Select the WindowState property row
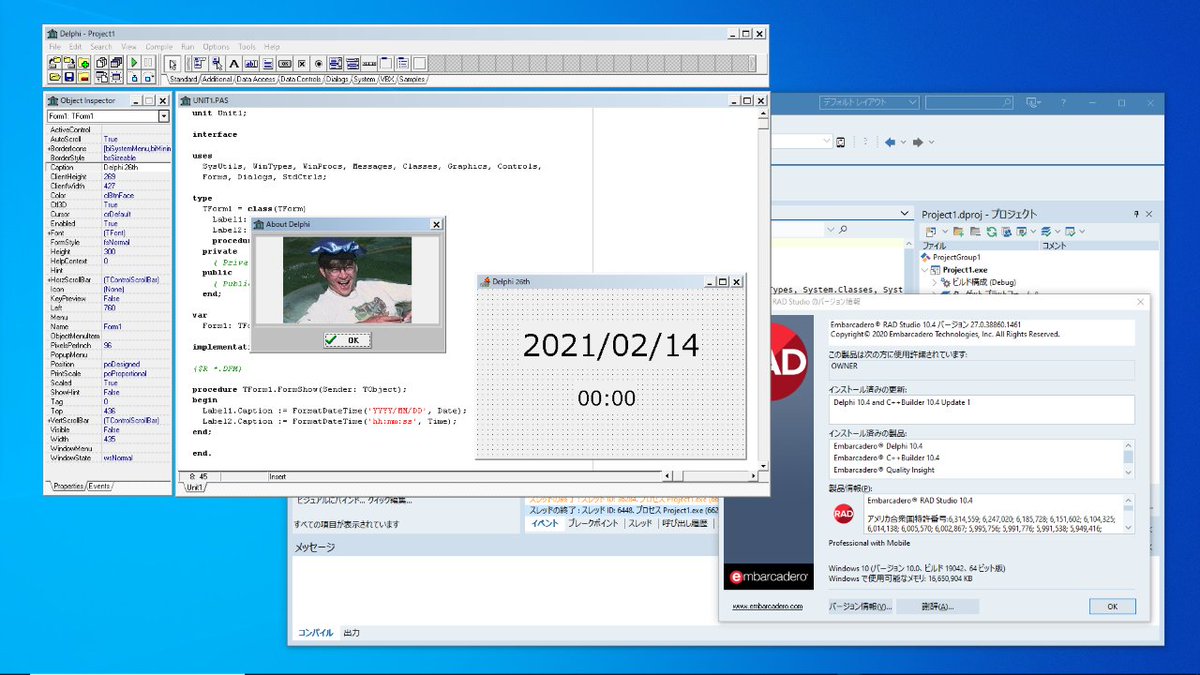1200x675 pixels. coord(108,458)
